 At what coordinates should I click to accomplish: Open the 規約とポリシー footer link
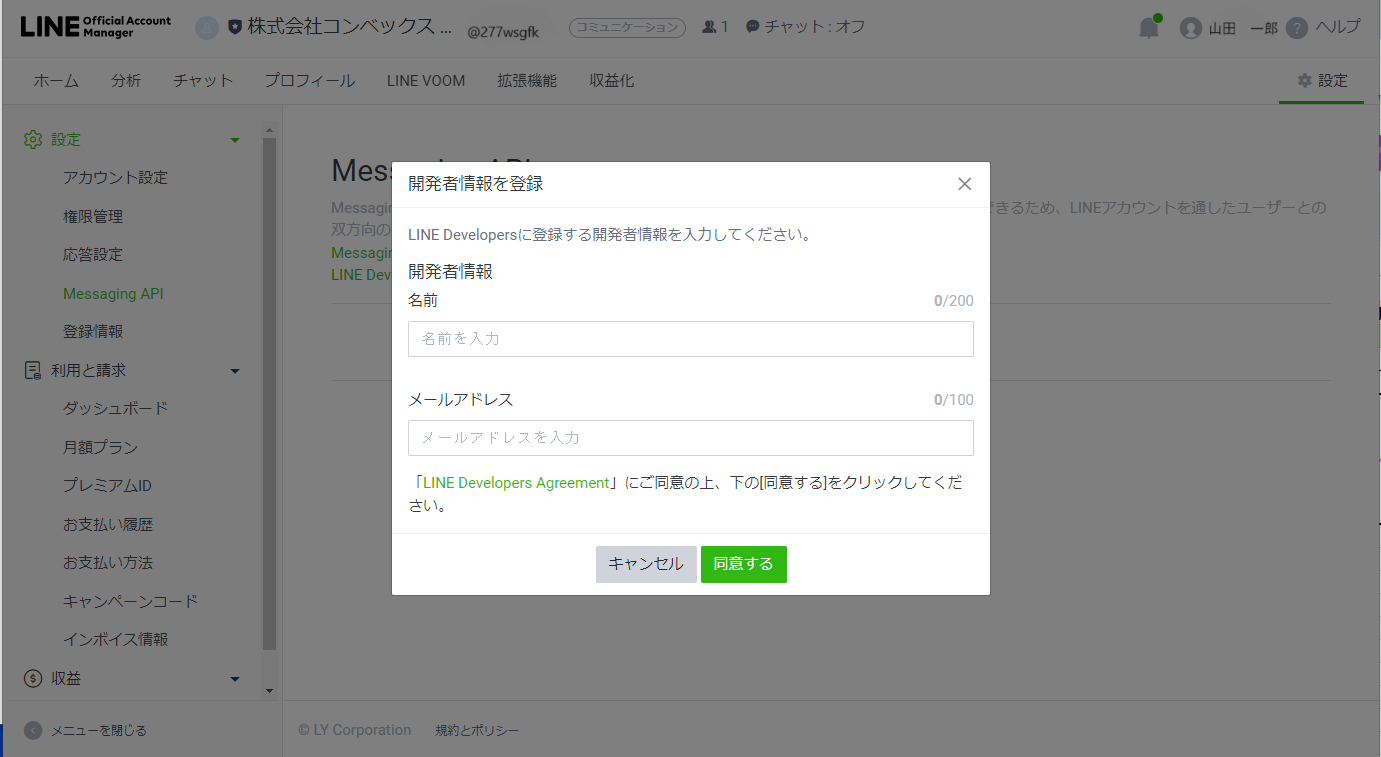point(477,731)
